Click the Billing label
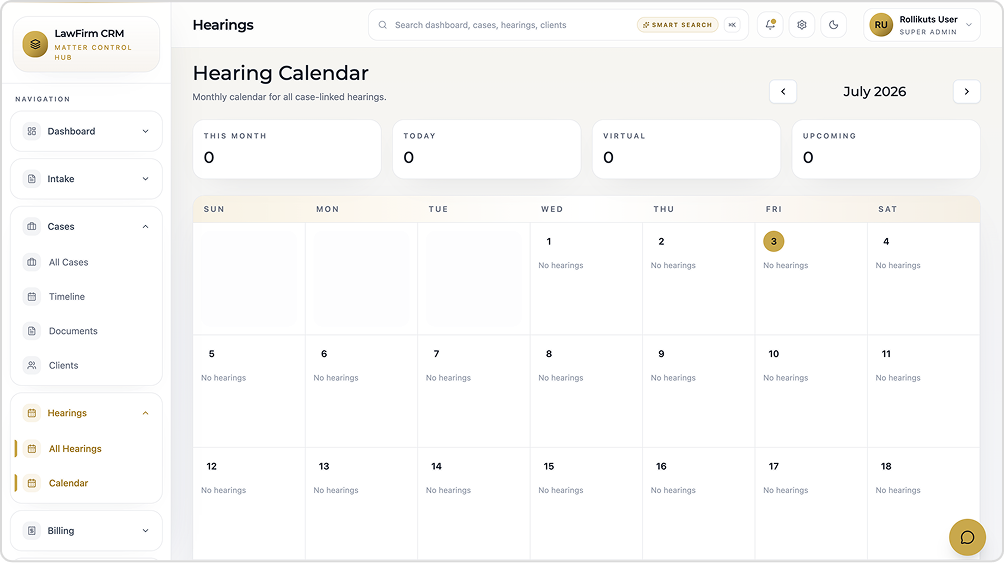This screenshot has width=1004, height=563. coord(61,530)
